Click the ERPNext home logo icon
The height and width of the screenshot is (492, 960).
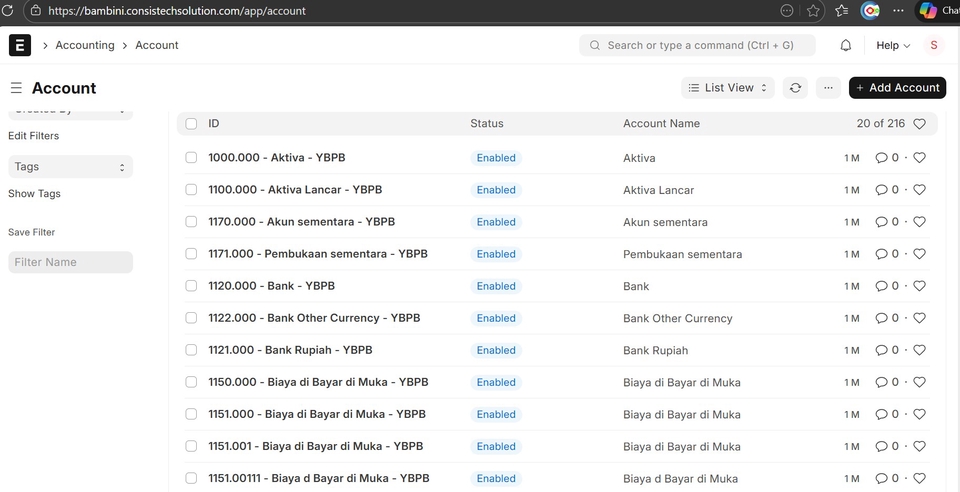click(x=20, y=45)
